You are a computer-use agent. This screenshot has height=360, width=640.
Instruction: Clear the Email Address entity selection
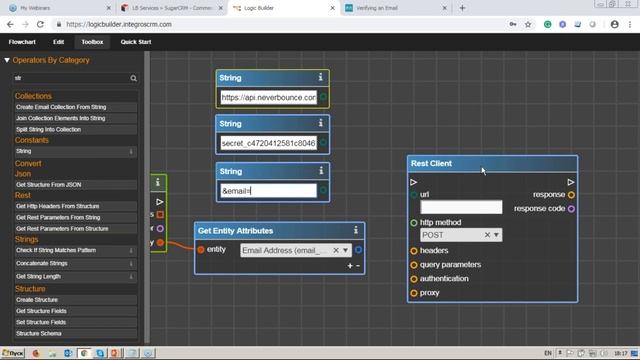tap(336, 250)
